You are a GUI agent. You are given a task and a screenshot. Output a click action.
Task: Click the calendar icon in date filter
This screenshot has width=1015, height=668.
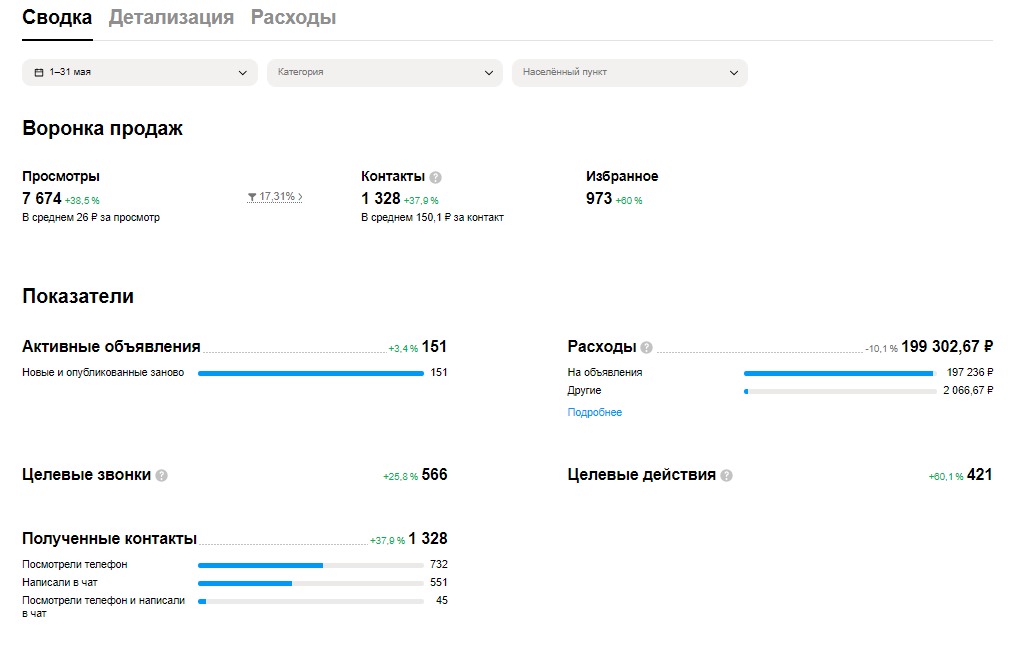tap(39, 73)
